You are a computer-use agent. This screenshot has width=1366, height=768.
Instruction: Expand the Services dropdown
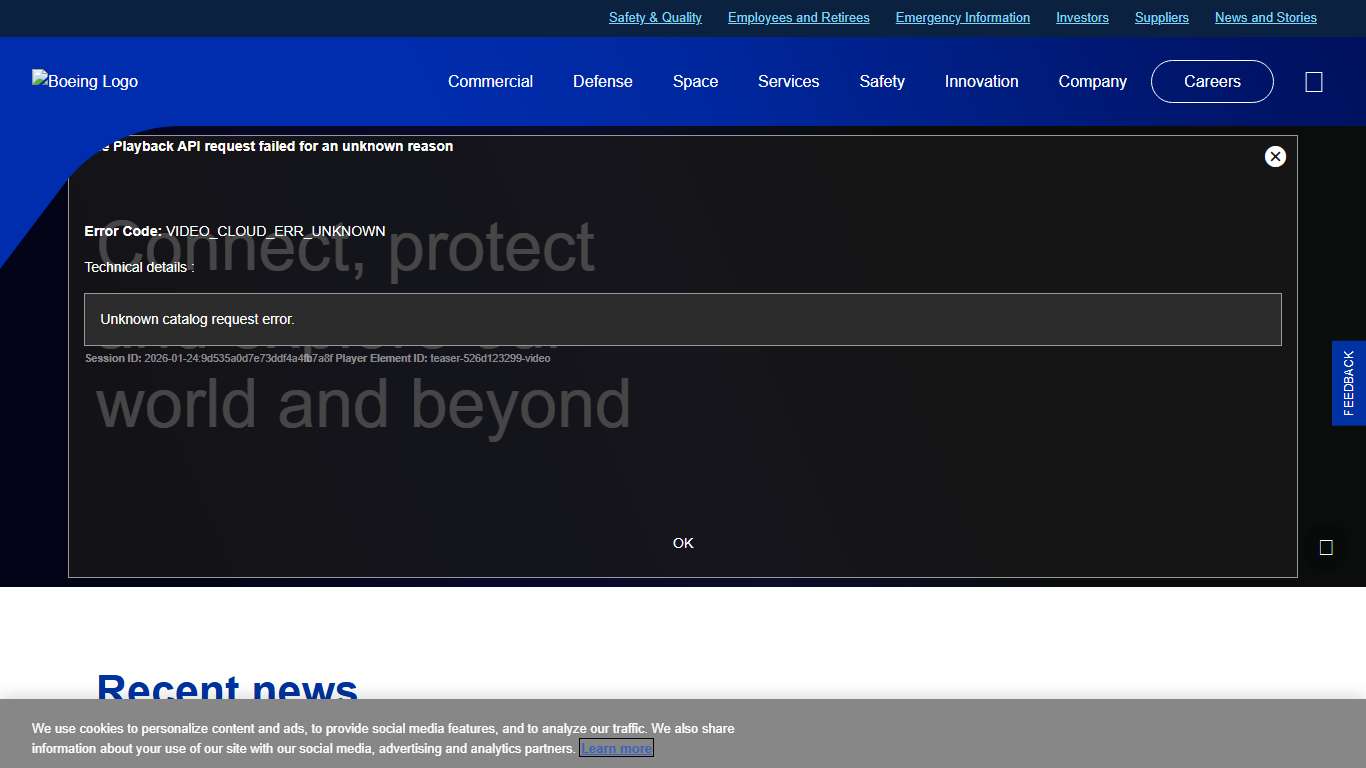[788, 81]
